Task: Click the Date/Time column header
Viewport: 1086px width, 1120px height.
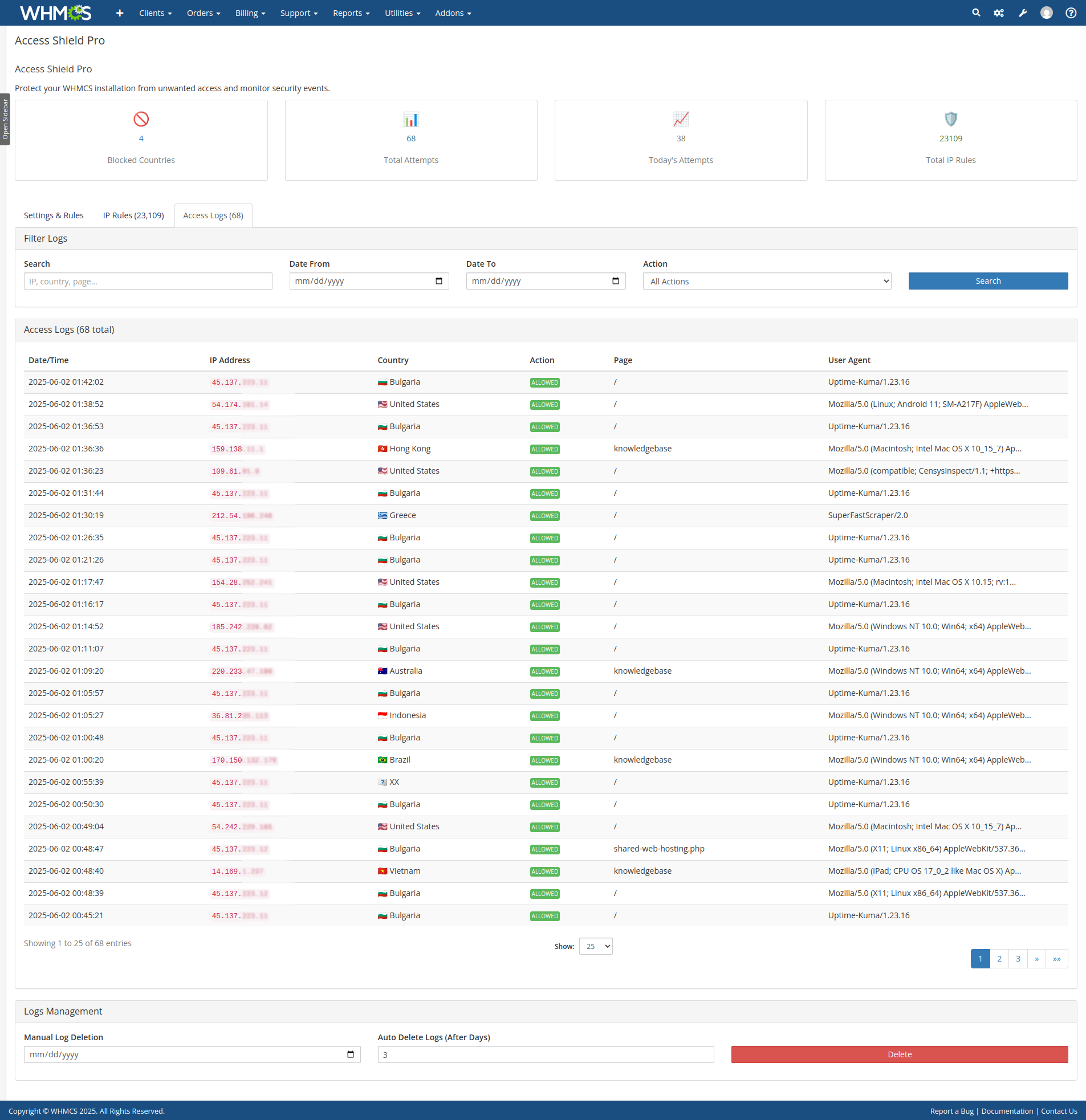Action: pos(48,360)
